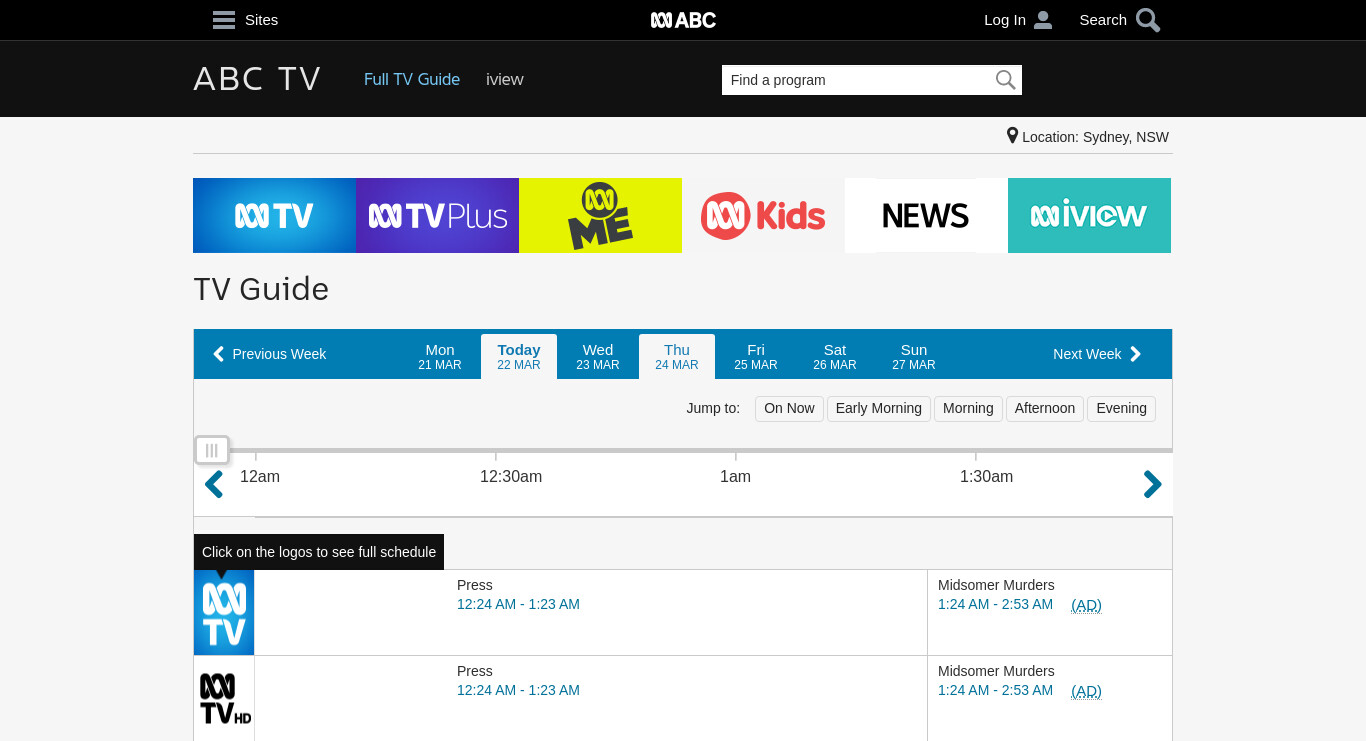Click 12:24 AM - 1:23 AM in ABC TV row
This screenshot has height=741, width=1366.
[x=518, y=604]
